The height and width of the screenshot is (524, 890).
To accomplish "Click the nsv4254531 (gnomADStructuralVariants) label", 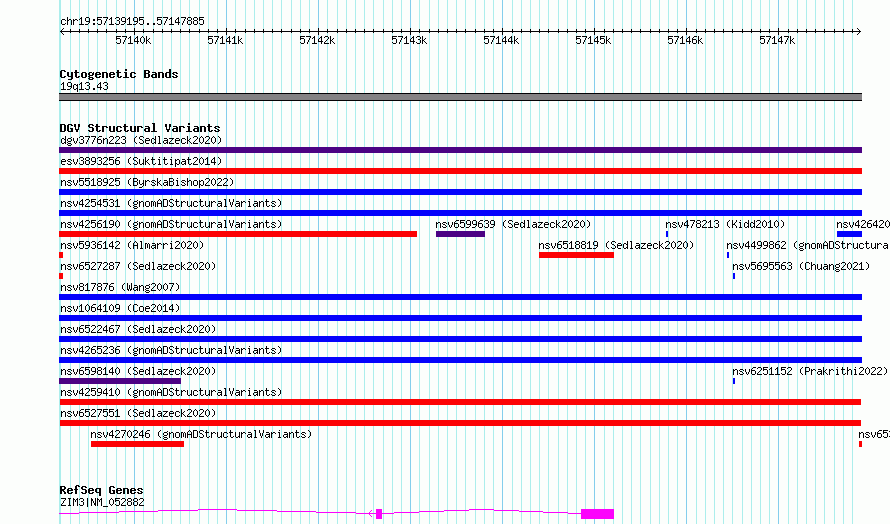I will click(171, 203).
